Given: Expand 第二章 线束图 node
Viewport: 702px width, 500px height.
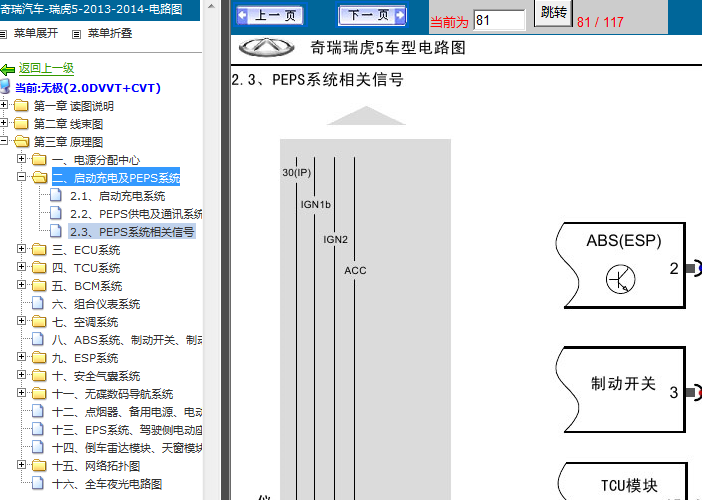Looking at the screenshot, I should coord(4,123).
